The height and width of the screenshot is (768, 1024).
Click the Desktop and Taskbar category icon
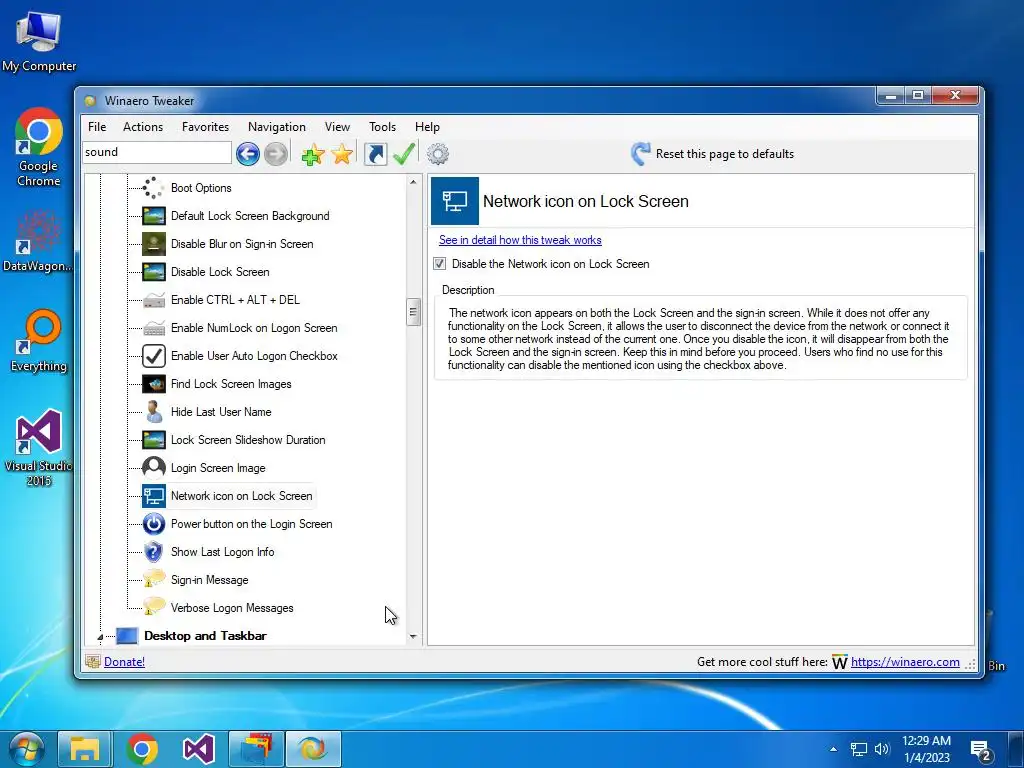click(127, 636)
